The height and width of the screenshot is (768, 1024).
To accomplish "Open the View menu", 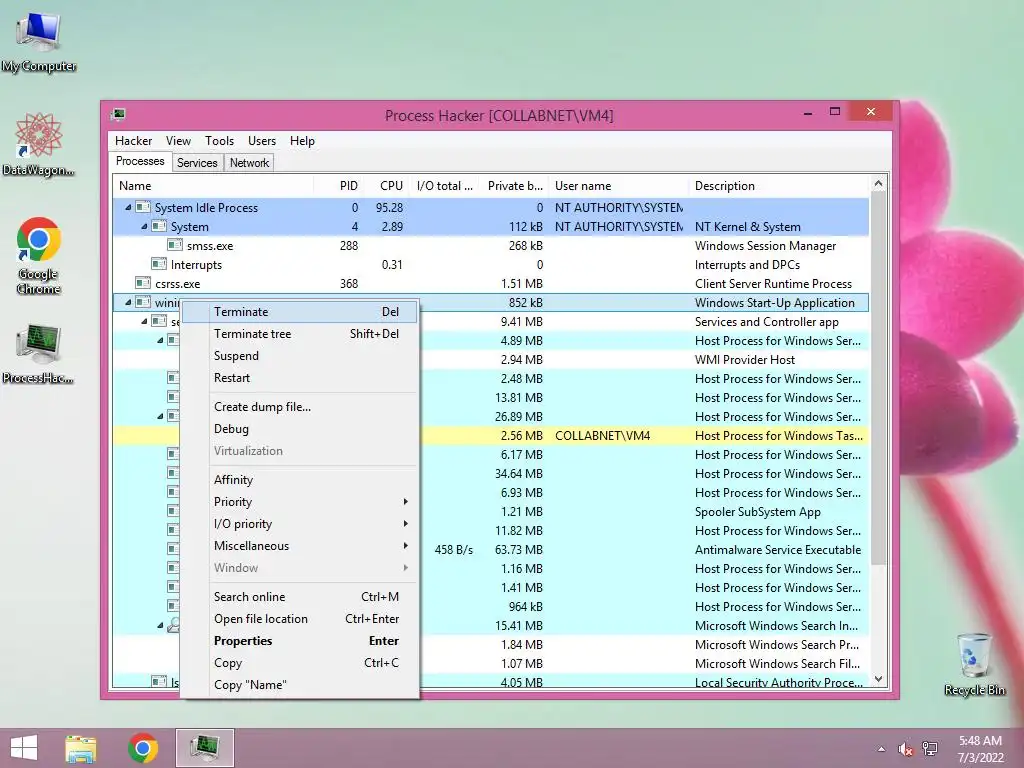I will pos(178,140).
